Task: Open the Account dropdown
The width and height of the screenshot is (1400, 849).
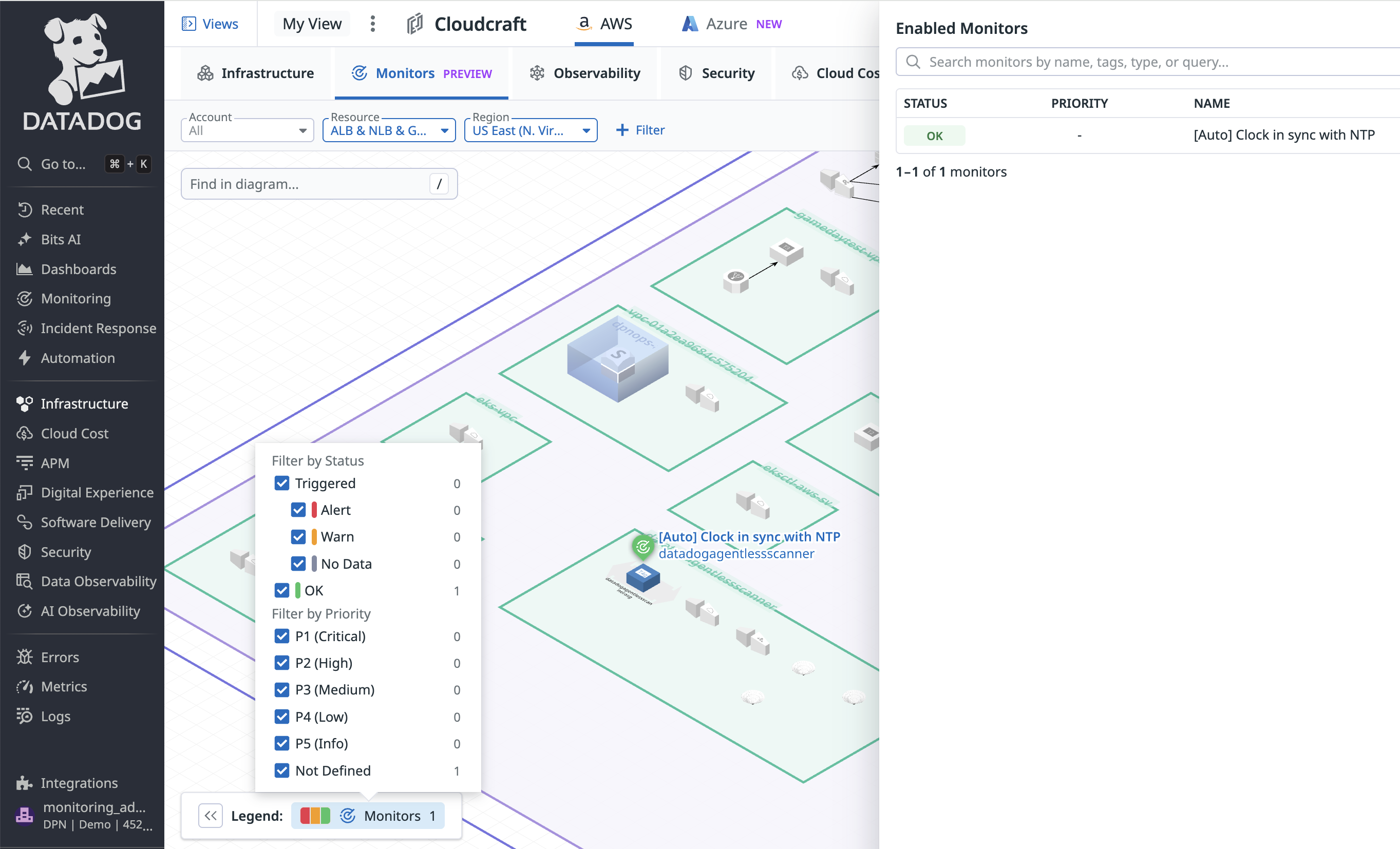Action: coord(247,130)
